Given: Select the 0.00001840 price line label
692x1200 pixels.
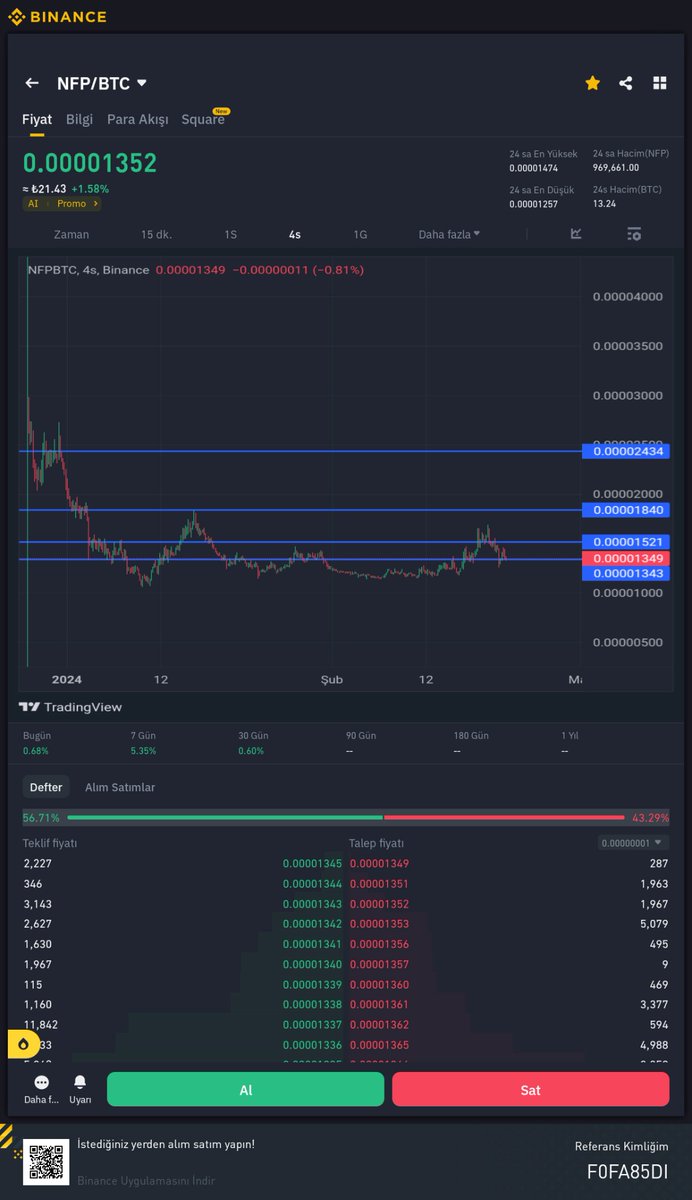Looking at the screenshot, I should (628, 510).
